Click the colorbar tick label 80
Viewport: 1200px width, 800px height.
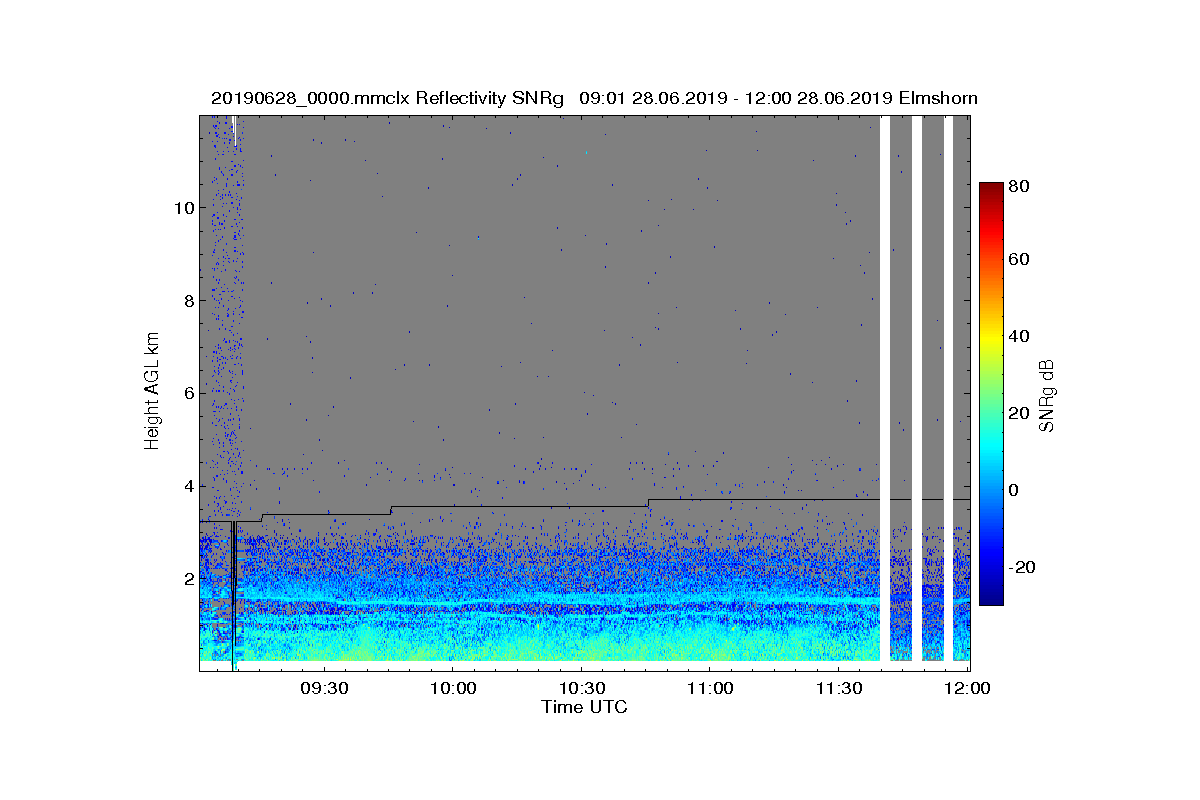[1020, 185]
